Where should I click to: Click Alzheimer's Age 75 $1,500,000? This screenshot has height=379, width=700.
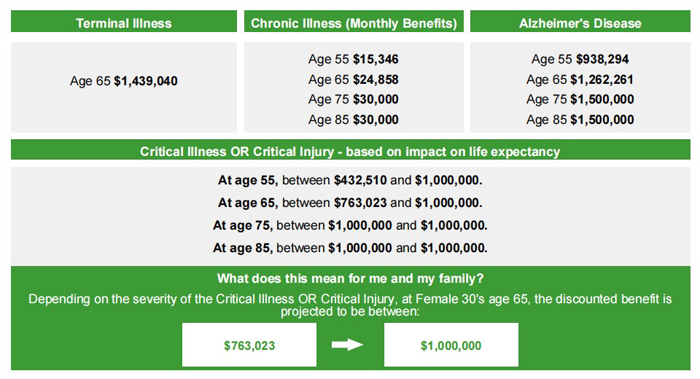pos(580,99)
